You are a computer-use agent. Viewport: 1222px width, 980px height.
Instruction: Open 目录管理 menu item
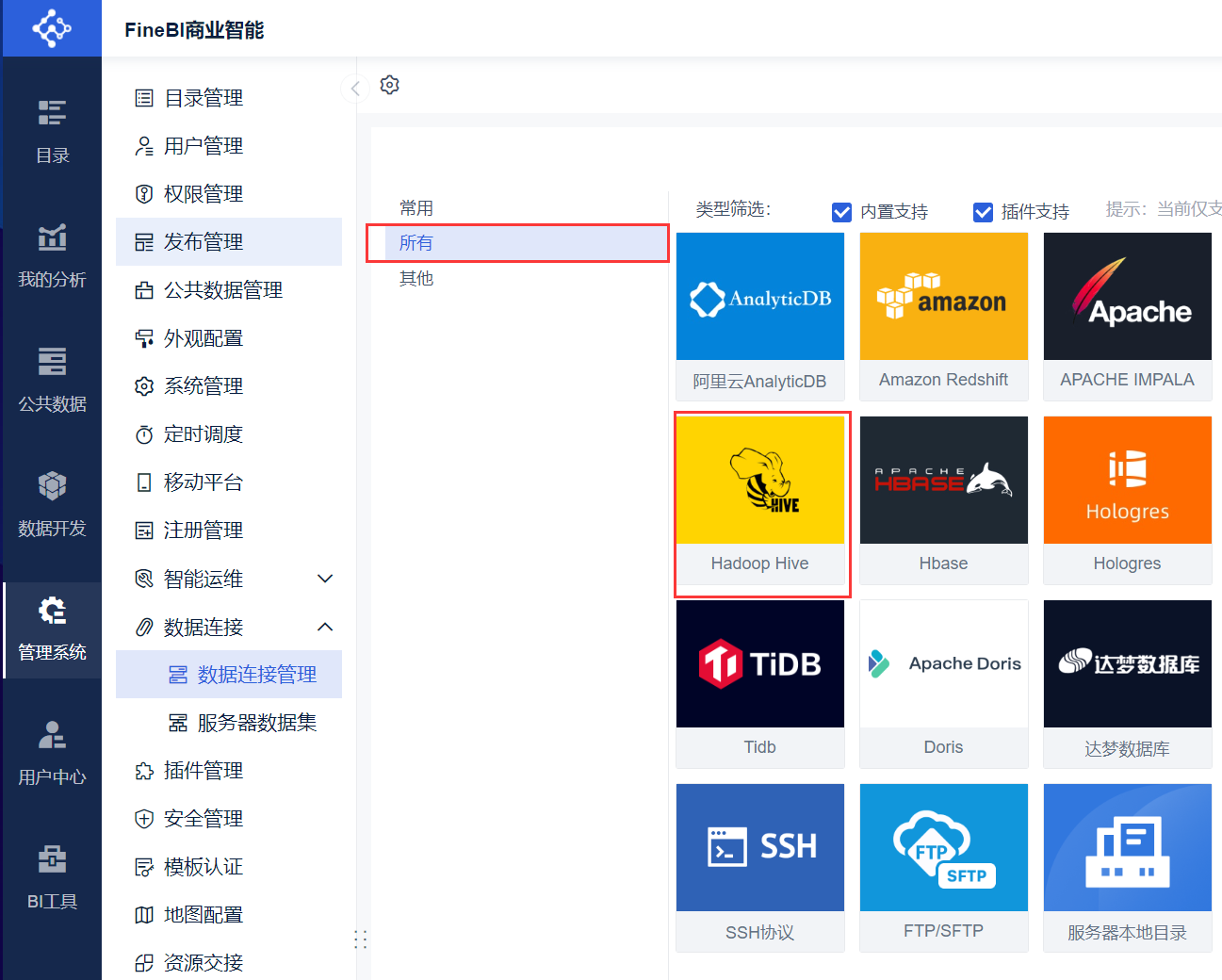[x=229, y=98]
